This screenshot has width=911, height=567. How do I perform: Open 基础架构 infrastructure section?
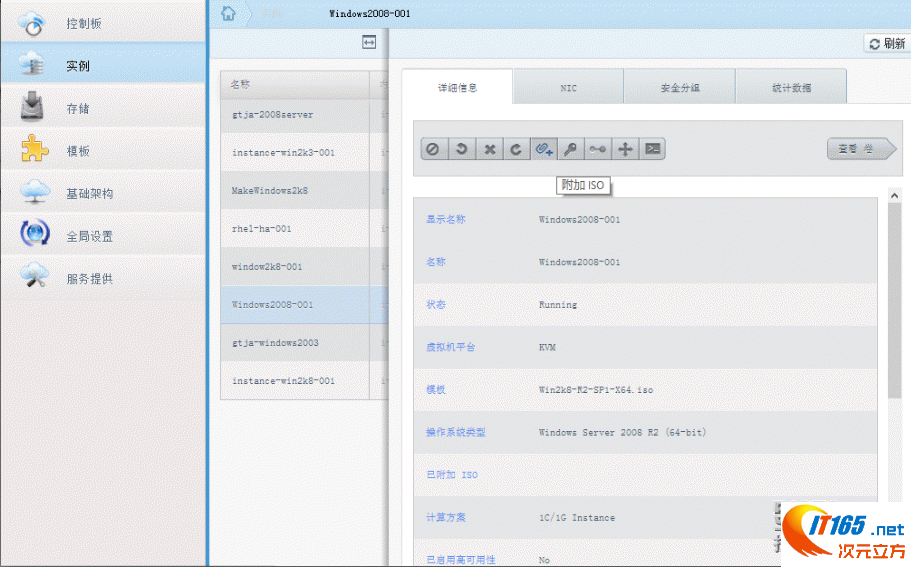click(103, 193)
